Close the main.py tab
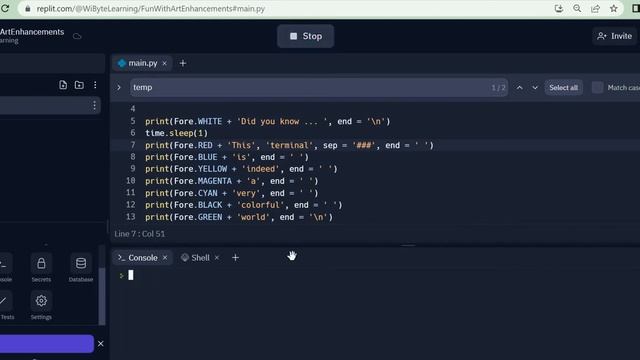The width and height of the screenshot is (640, 360). (164, 63)
